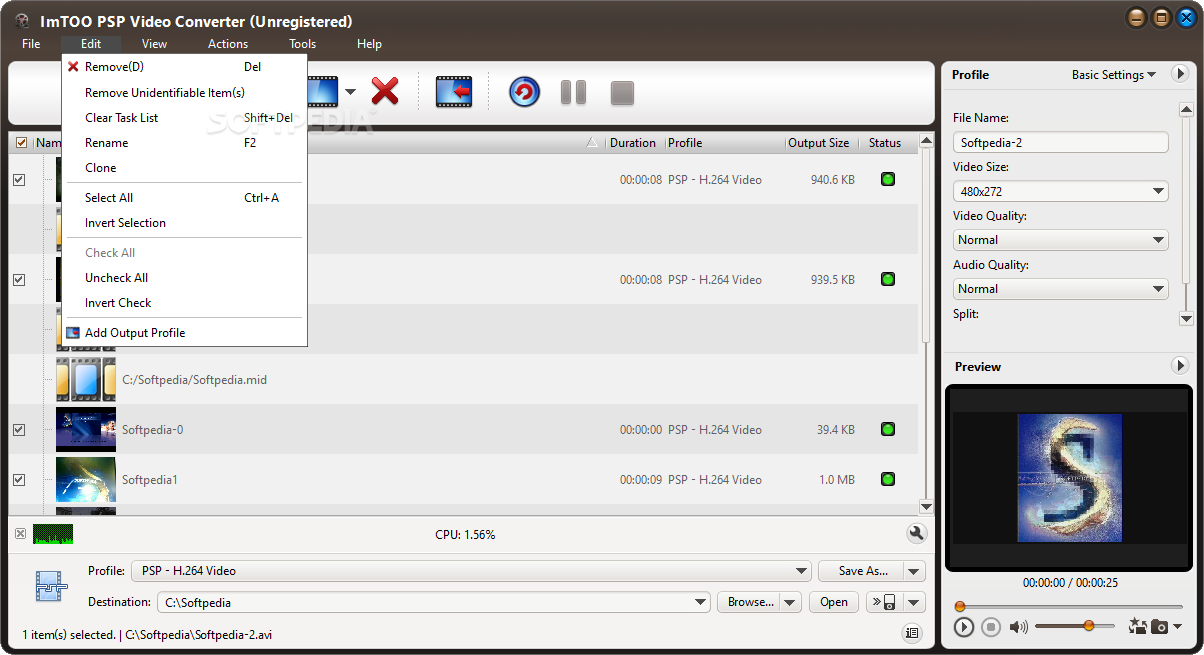Open the View menu
1204x655 pixels.
[154, 44]
